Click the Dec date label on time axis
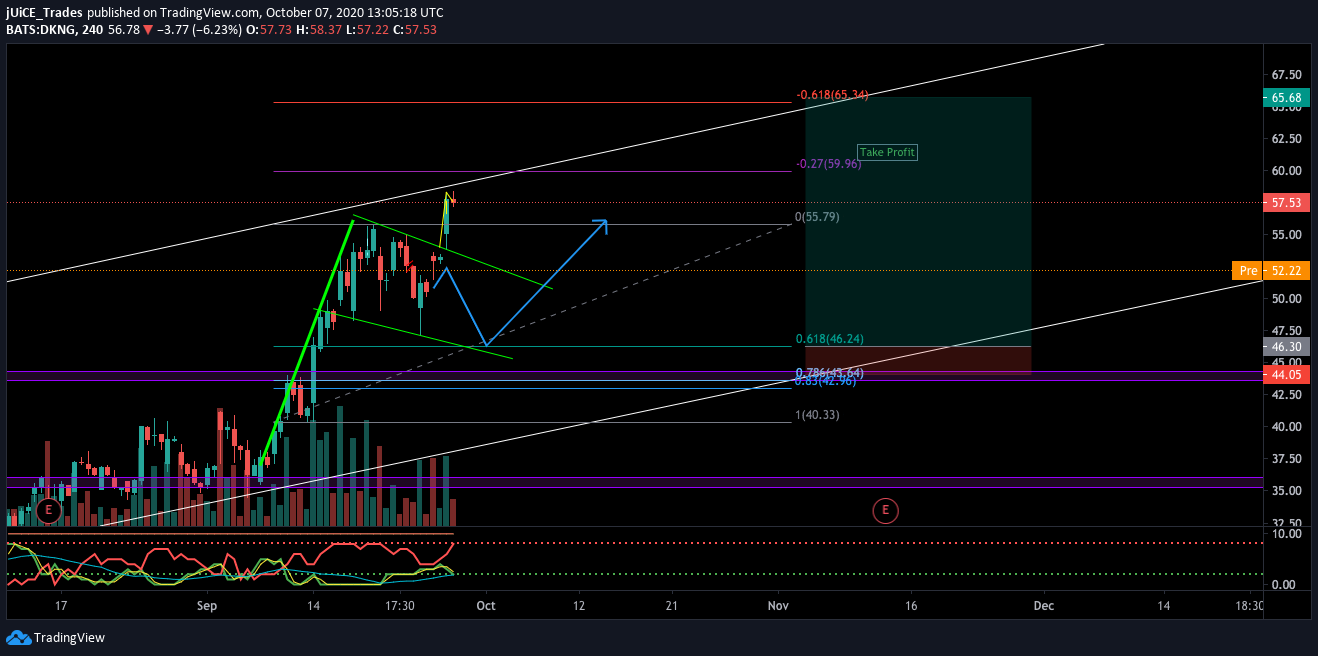 point(1044,605)
